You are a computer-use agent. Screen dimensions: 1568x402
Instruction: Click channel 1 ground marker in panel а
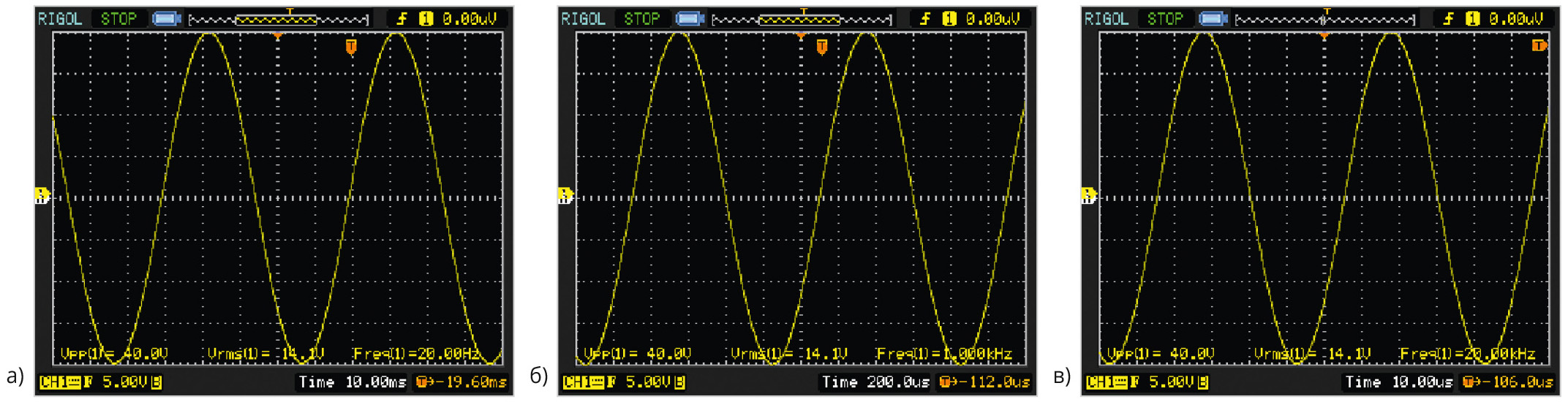(42, 195)
